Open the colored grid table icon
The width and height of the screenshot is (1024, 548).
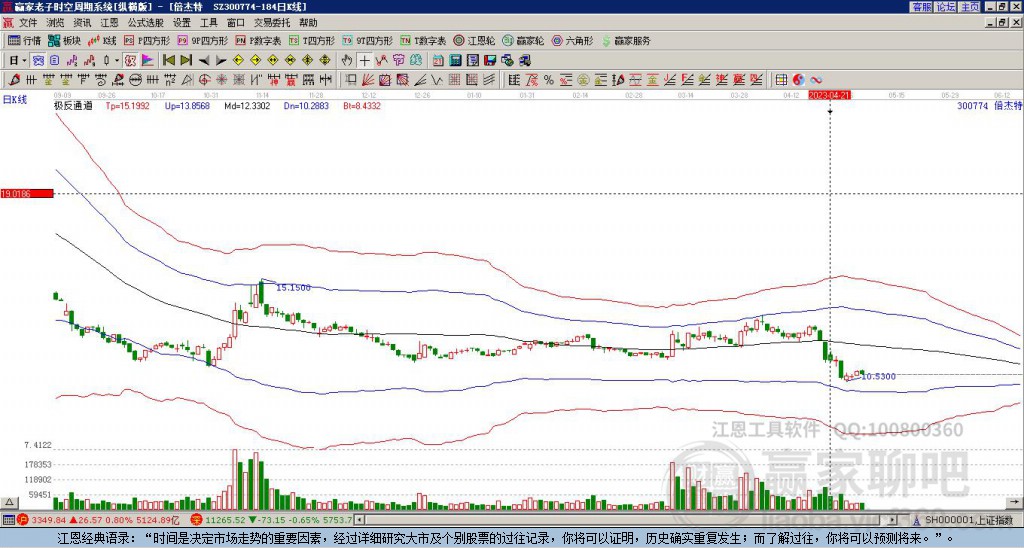tap(781, 80)
